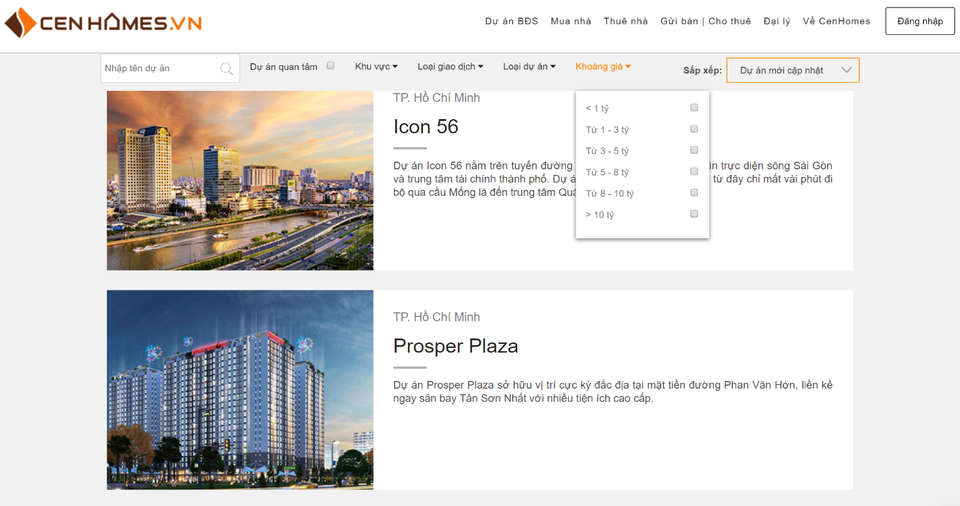
Task: Open the Icon 56 skyline thumbnail
Action: click(x=240, y=181)
